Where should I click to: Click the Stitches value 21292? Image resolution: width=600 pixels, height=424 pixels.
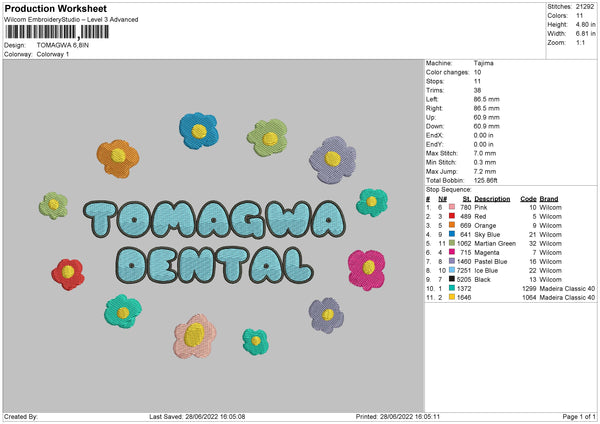click(585, 7)
